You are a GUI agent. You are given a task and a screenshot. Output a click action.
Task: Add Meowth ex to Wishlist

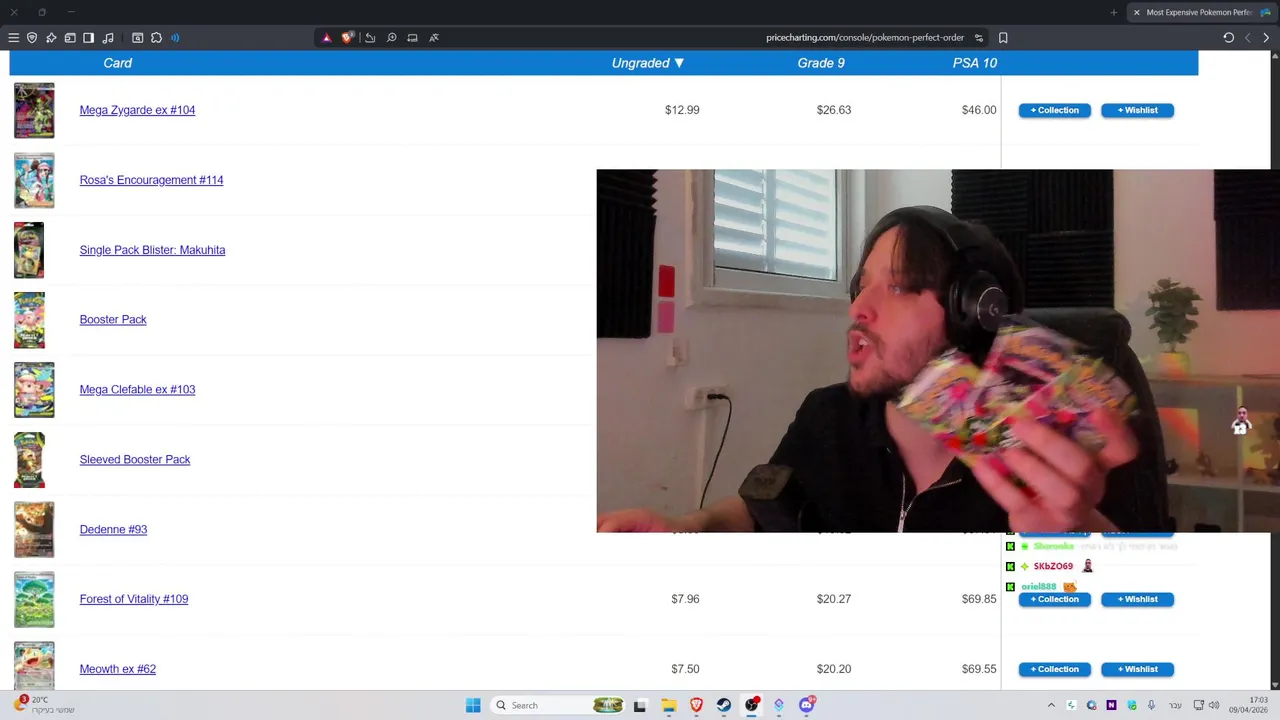pyautogui.click(x=1137, y=669)
